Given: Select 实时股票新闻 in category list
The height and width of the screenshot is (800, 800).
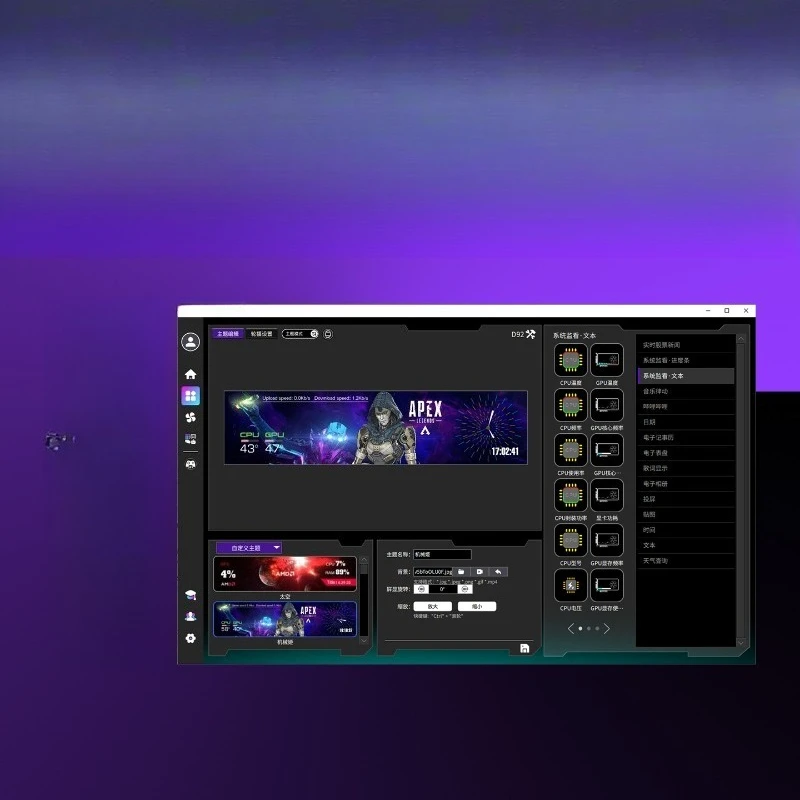Looking at the screenshot, I should click(x=686, y=345).
